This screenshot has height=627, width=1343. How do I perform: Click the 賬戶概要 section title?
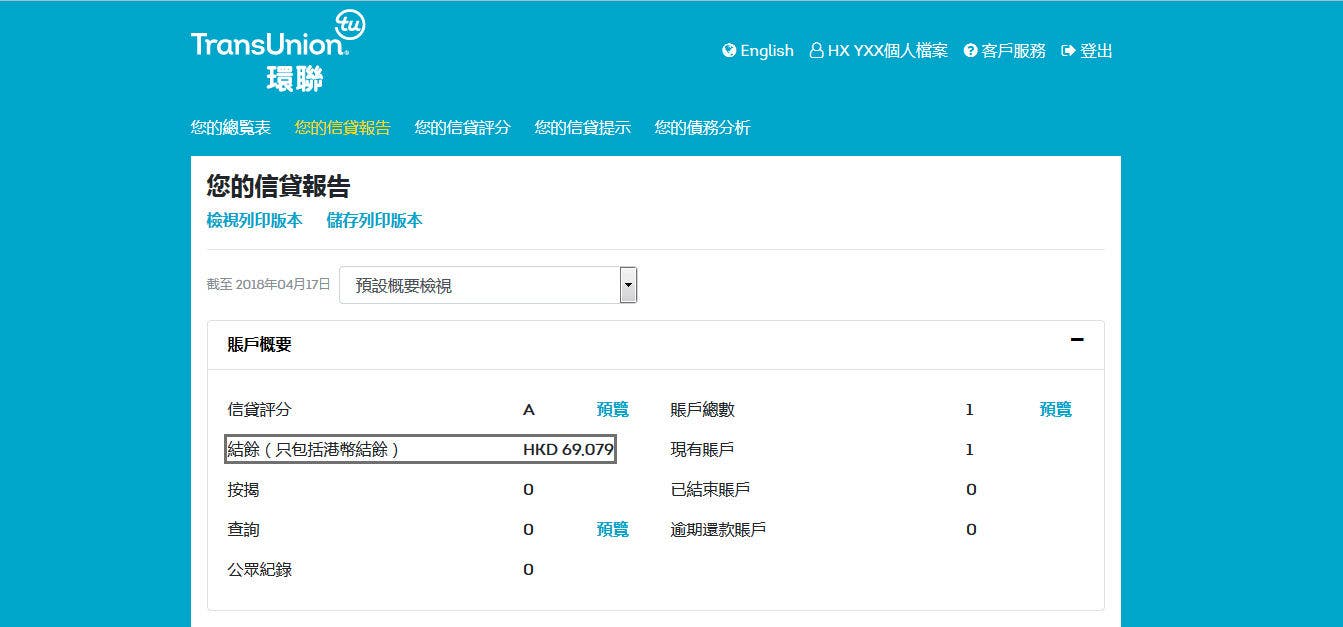260,345
